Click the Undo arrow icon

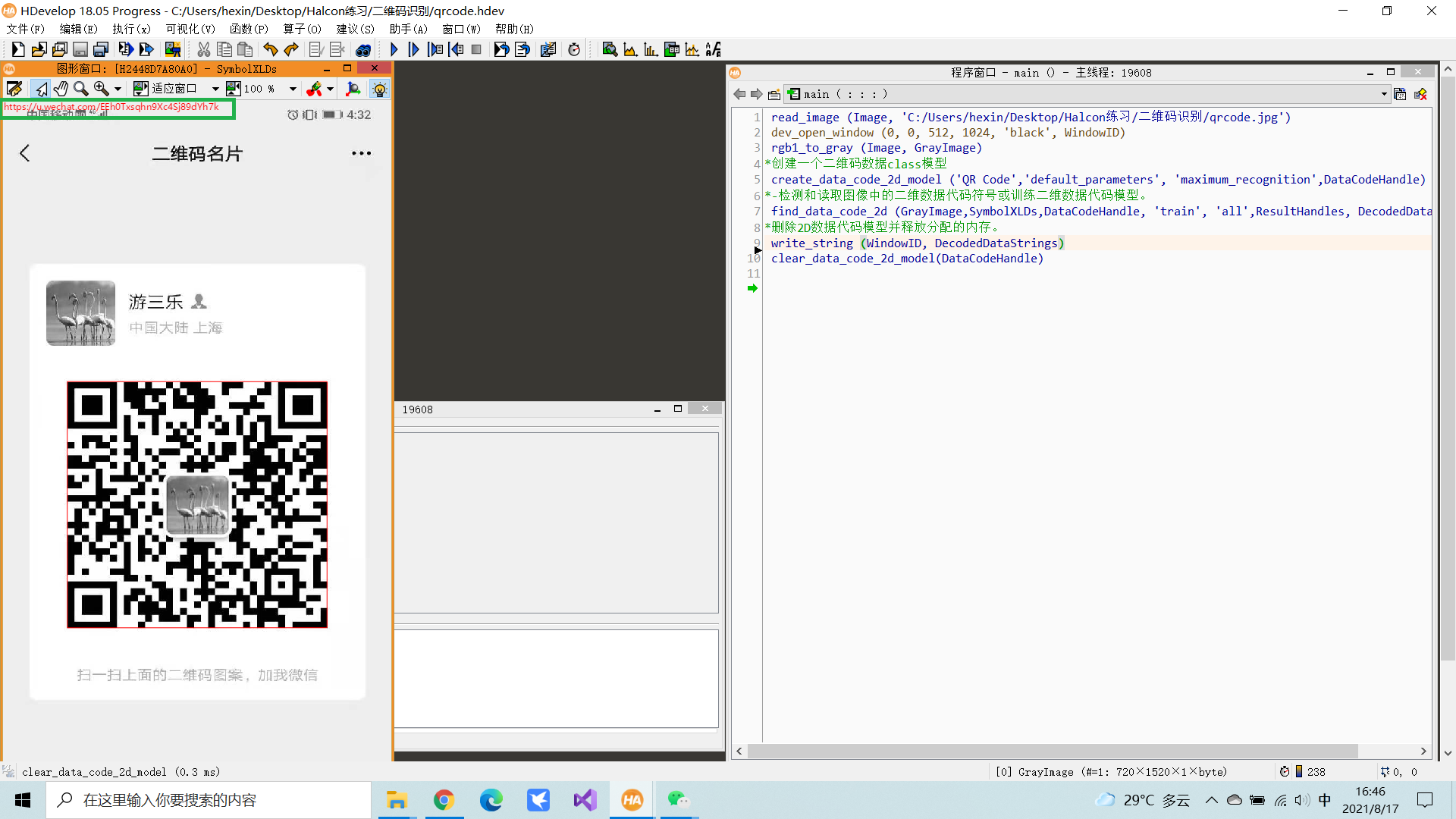(x=270, y=50)
